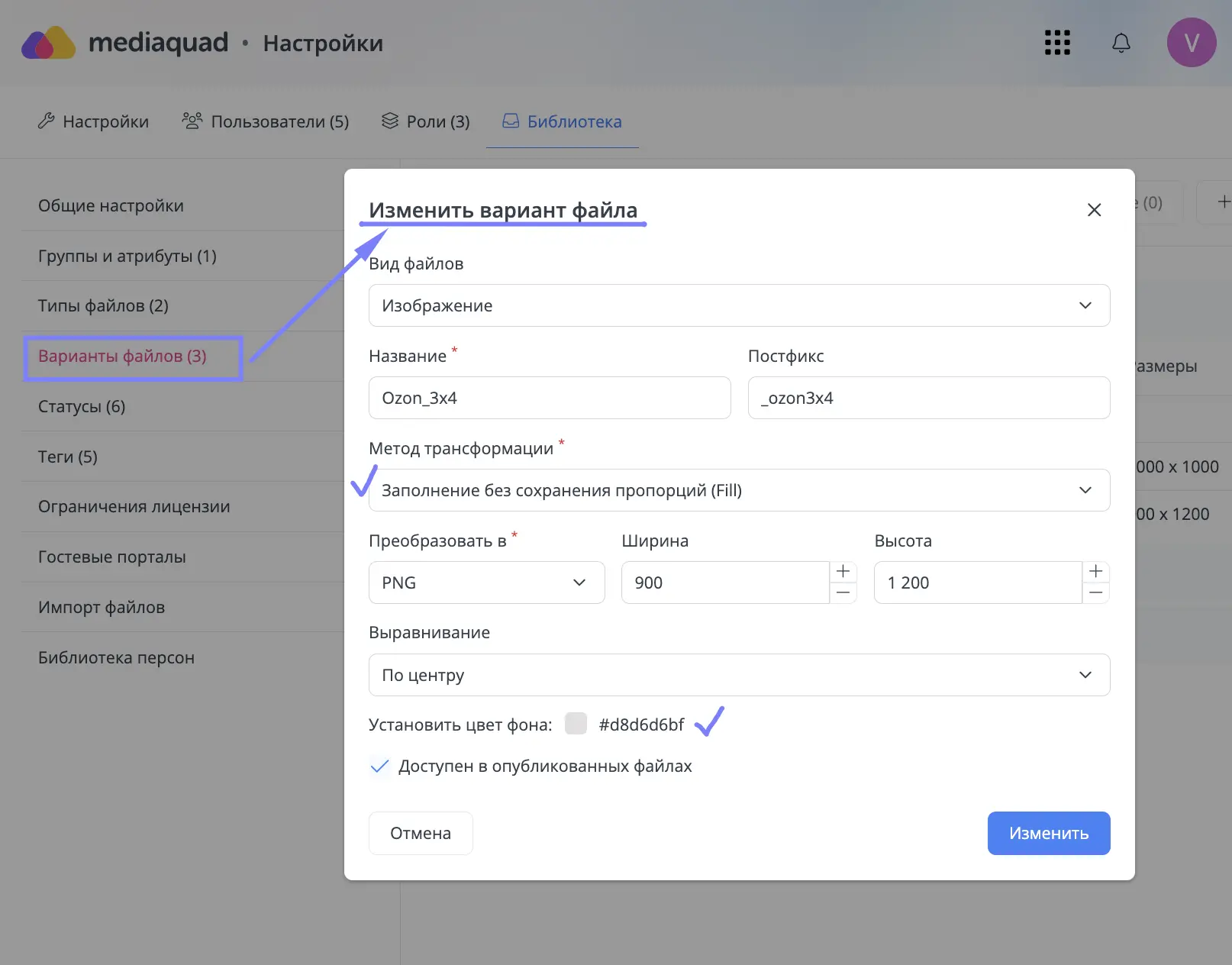Click the Постфикс field _ozon3x4
This screenshot has width=1232, height=965.
pyautogui.click(x=929, y=398)
